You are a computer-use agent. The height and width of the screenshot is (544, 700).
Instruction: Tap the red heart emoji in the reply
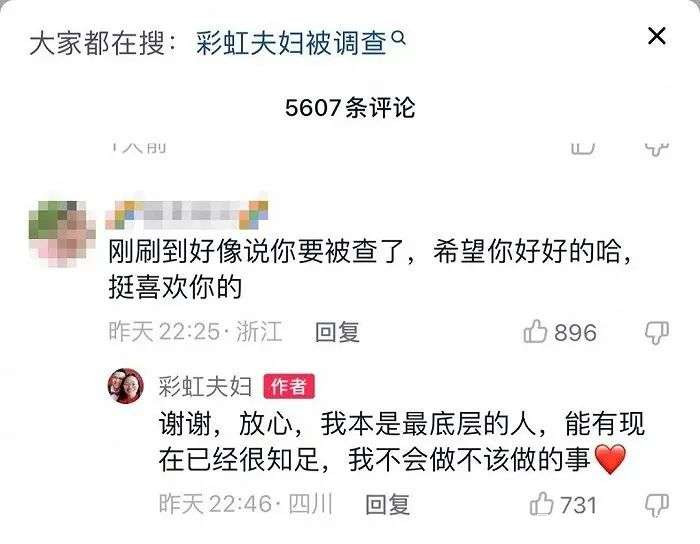(x=611, y=460)
